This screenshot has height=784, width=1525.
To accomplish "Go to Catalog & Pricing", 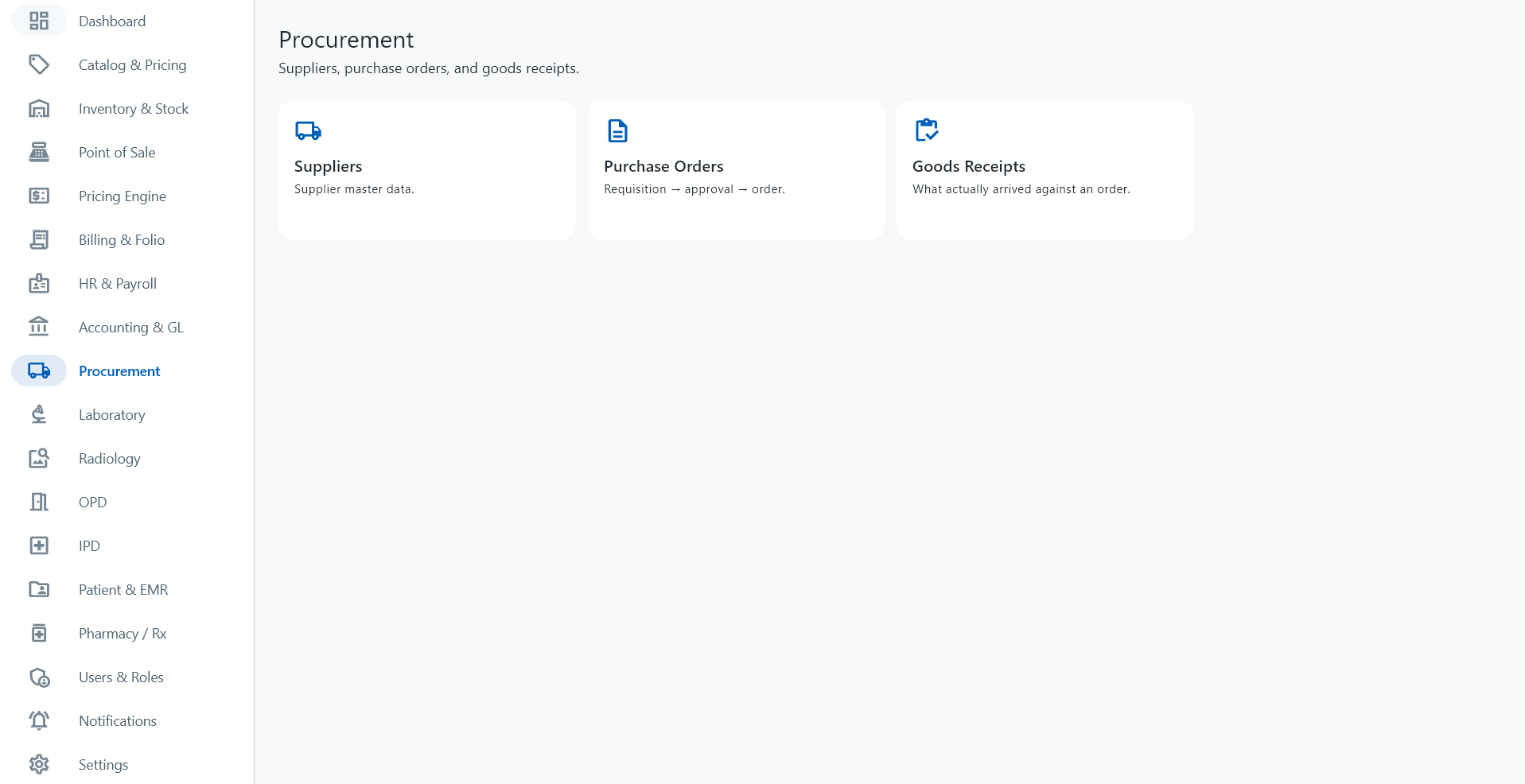I will pos(133,65).
